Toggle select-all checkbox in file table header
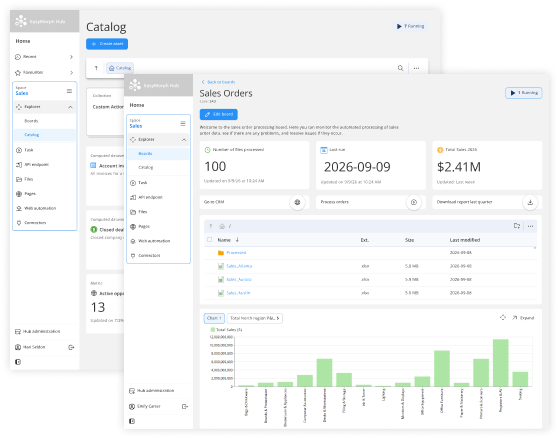Screen dimensions: 559x439 (209, 240)
